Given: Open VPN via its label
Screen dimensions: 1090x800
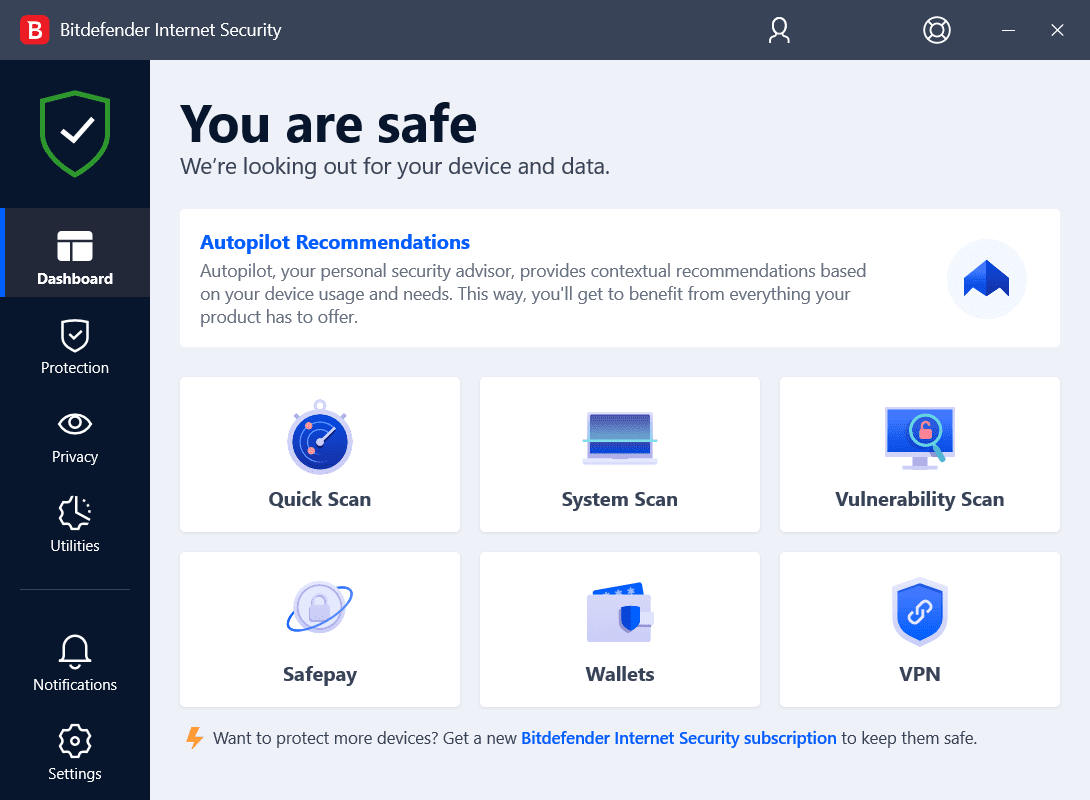Looking at the screenshot, I should [920, 674].
